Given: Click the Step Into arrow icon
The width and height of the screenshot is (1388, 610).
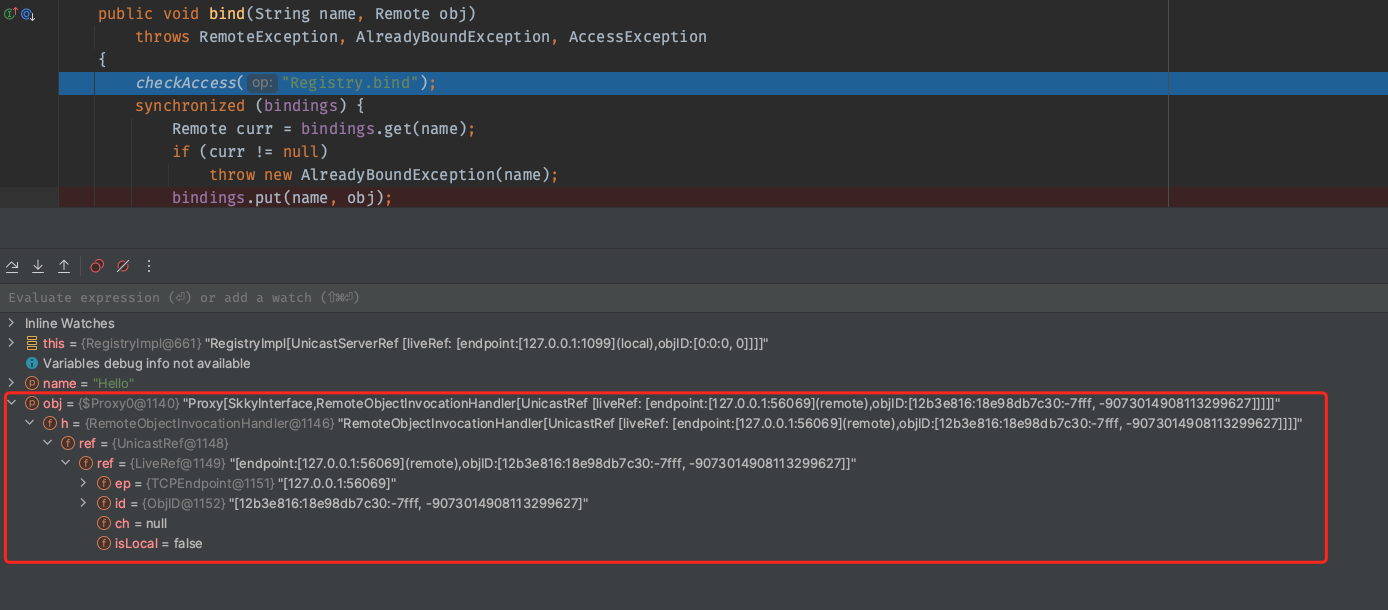Looking at the screenshot, I should tap(38, 266).
